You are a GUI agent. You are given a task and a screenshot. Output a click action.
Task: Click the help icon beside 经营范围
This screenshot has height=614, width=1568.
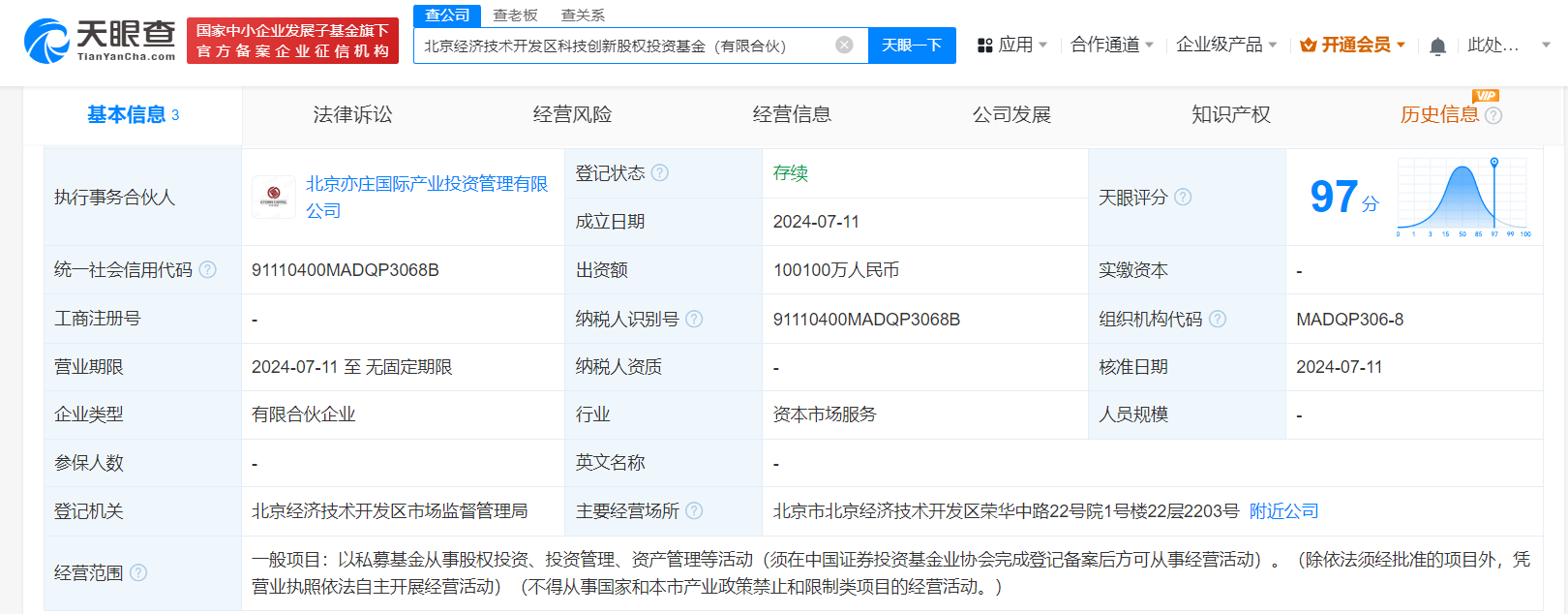pos(138,572)
